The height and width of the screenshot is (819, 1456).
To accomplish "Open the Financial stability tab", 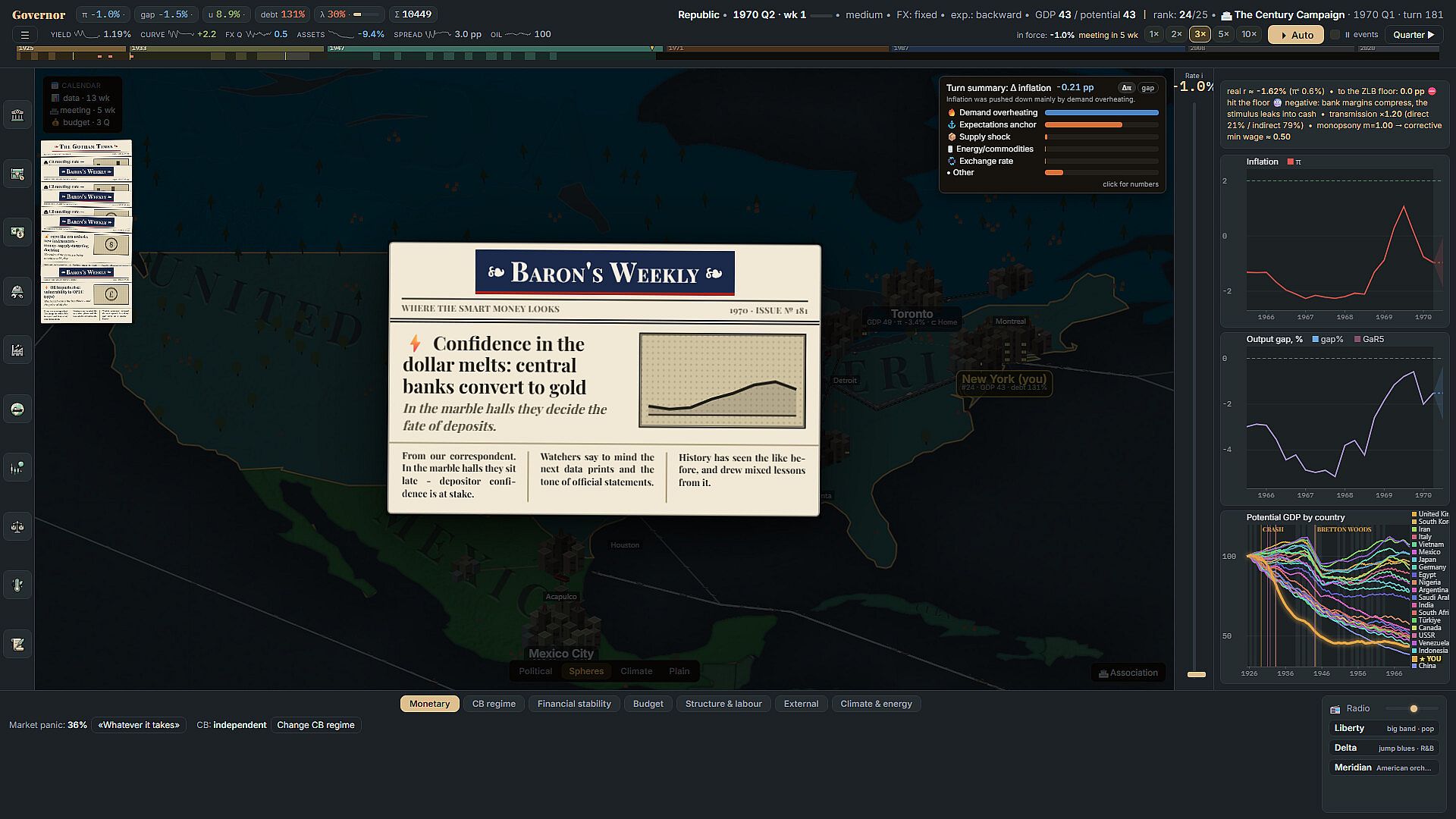I will [574, 704].
